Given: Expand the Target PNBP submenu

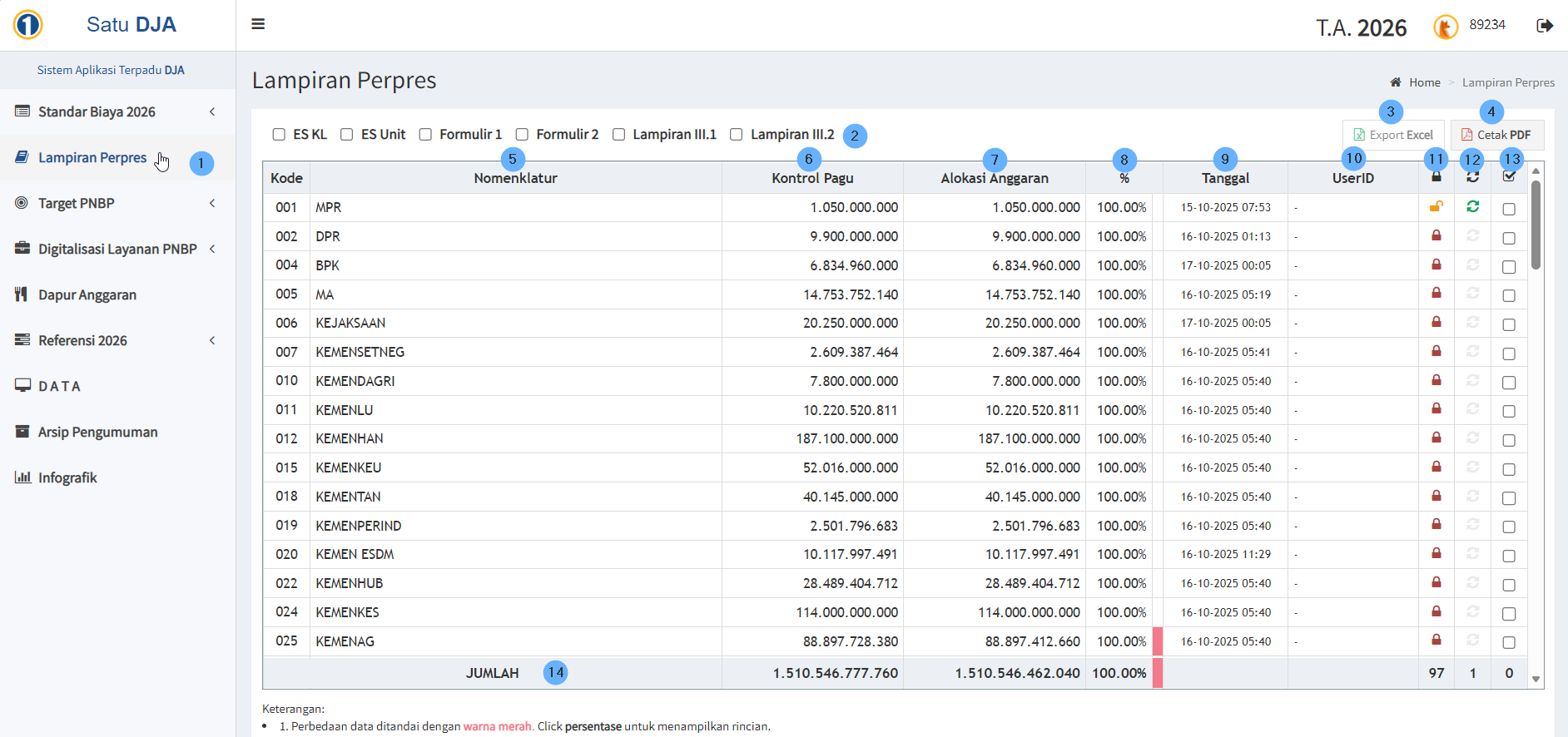Looking at the screenshot, I should (x=117, y=203).
